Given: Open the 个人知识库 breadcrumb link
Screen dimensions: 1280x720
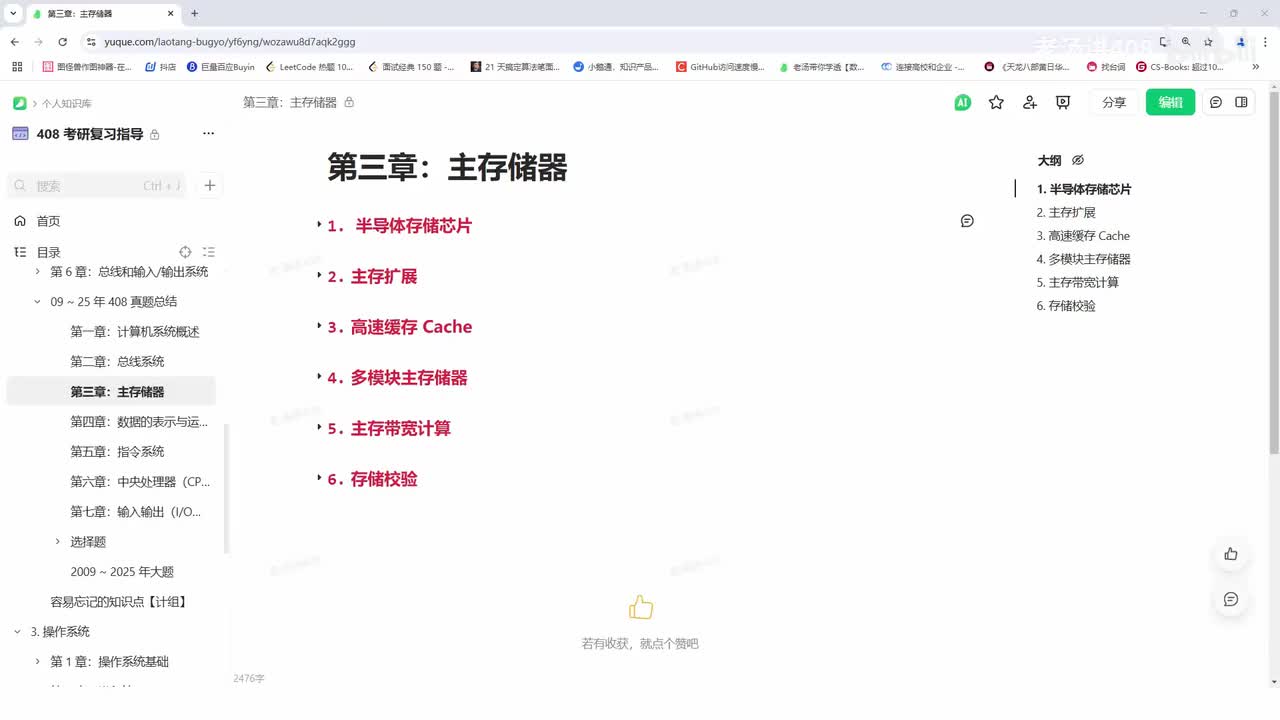Looking at the screenshot, I should (x=67, y=103).
